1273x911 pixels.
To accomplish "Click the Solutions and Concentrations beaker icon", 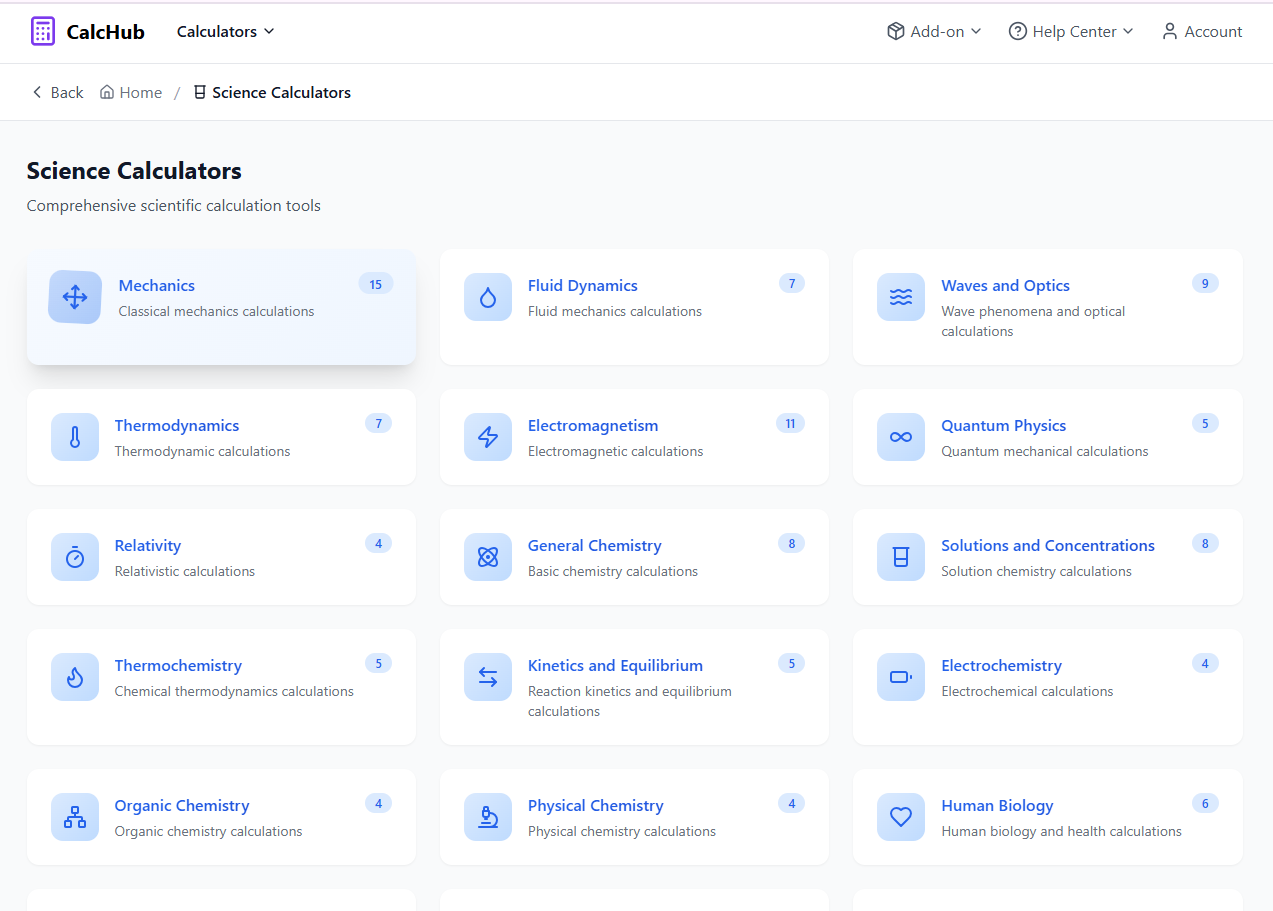I will tap(901, 557).
